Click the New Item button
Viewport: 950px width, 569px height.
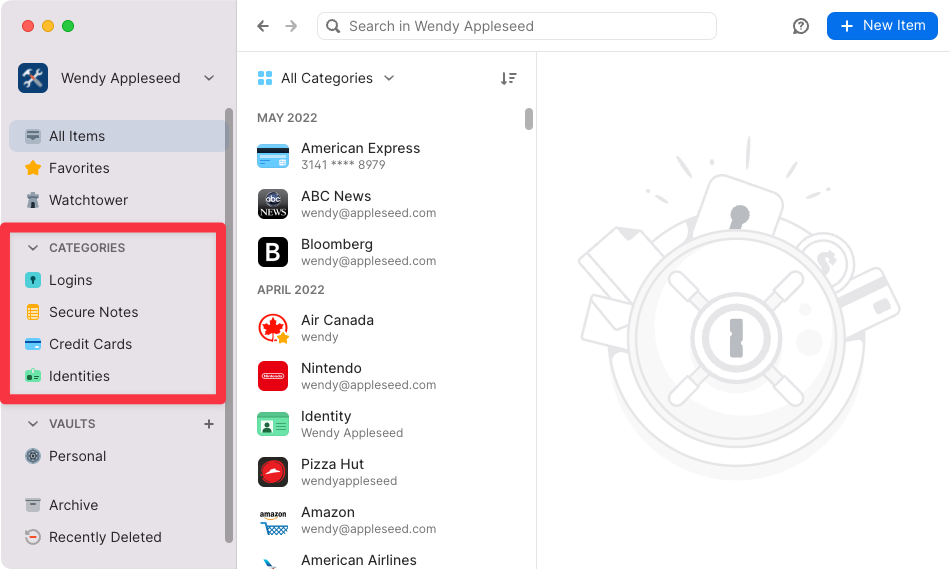pos(882,26)
